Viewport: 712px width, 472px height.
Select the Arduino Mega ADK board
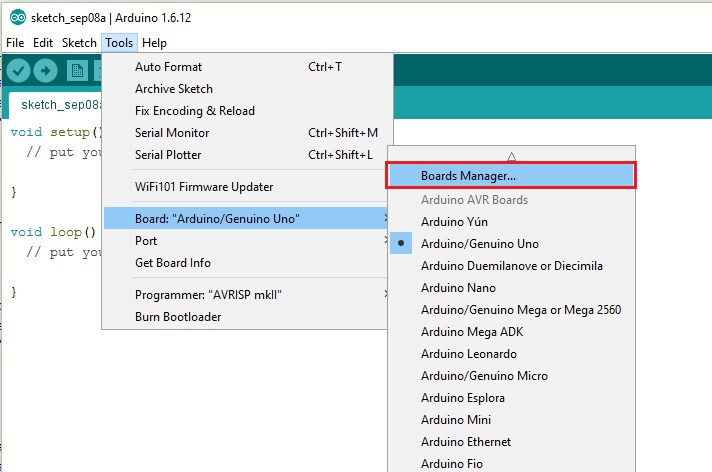[x=511, y=332]
